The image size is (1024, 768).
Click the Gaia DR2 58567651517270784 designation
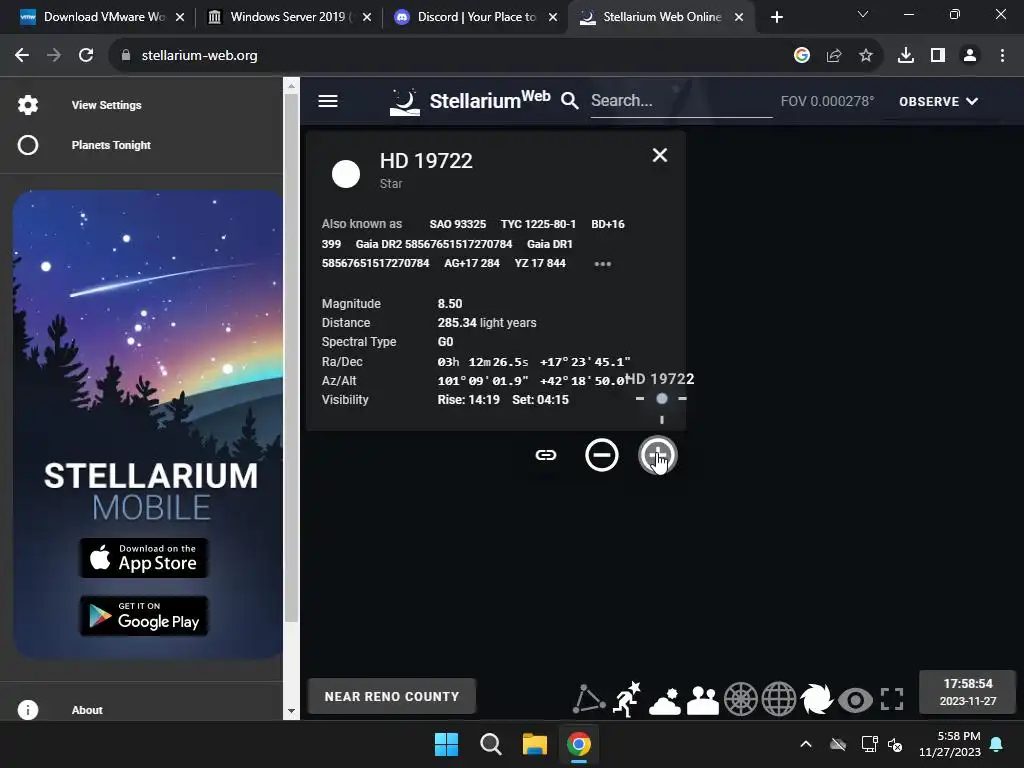434,244
